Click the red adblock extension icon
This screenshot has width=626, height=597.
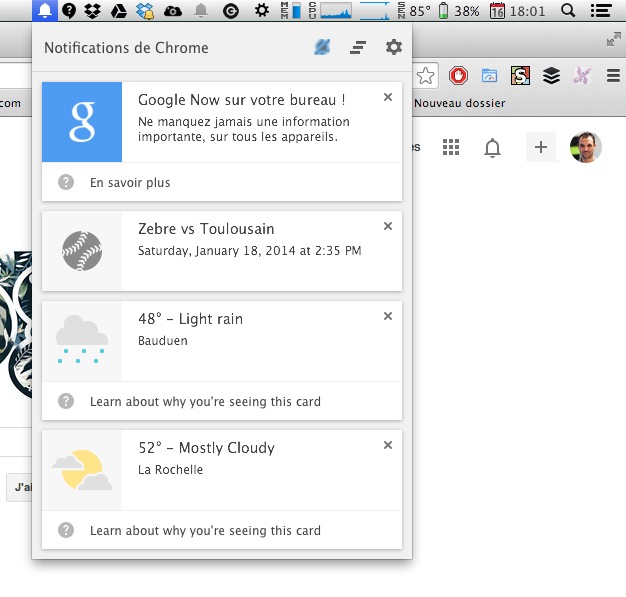pyautogui.click(x=458, y=75)
